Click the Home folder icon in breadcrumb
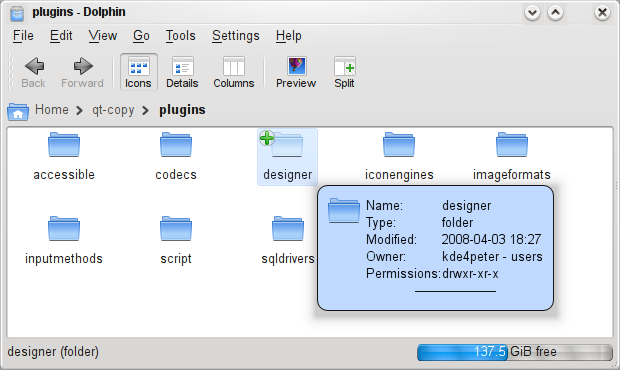 point(18,111)
